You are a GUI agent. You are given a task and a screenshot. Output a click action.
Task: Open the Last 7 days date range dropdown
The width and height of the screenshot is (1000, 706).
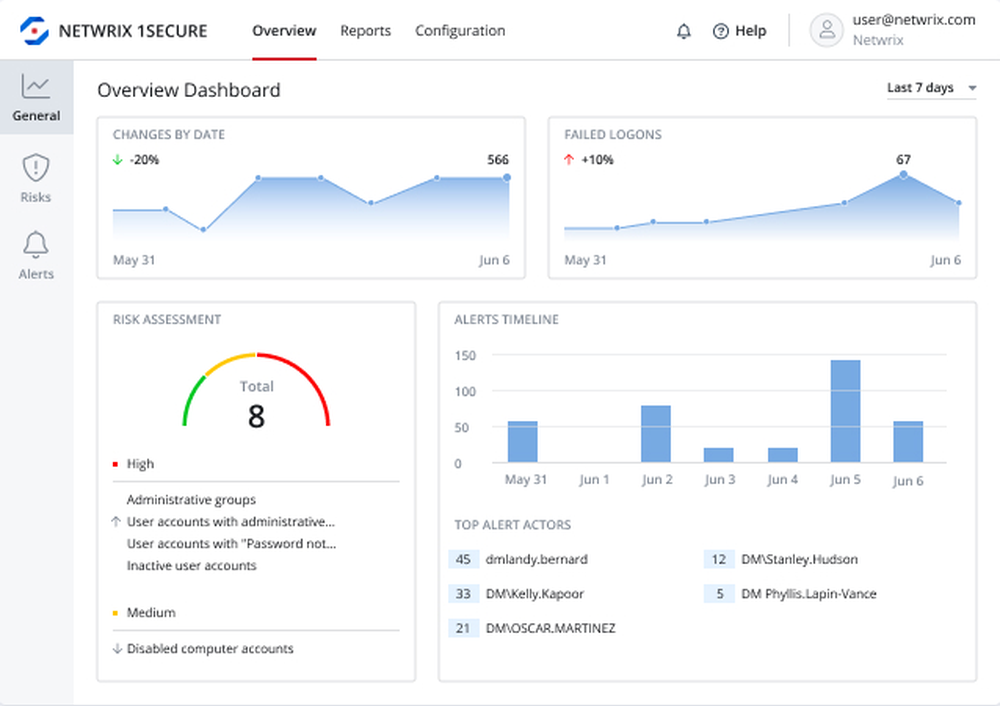(931, 88)
